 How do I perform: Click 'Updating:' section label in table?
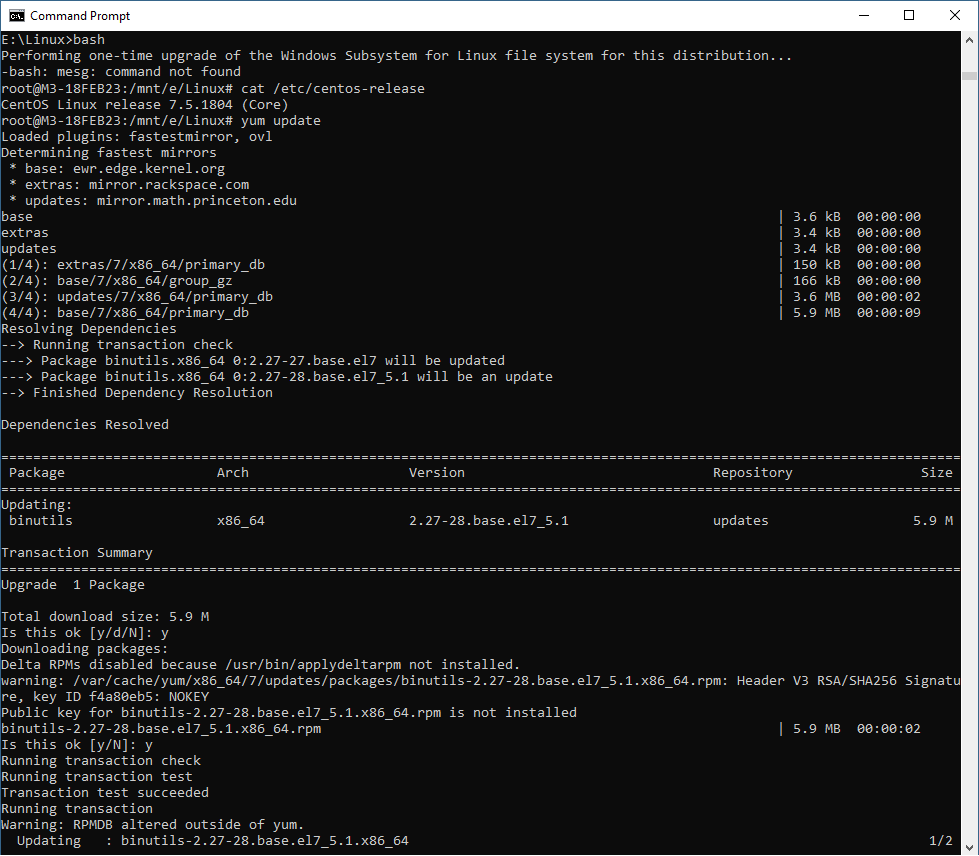[x=37, y=504]
